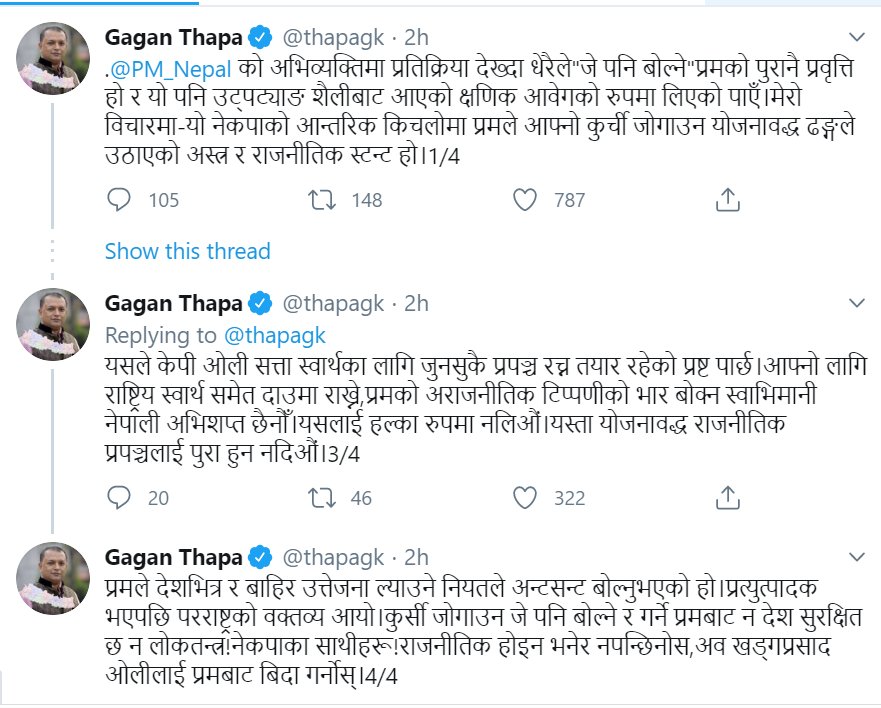The height and width of the screenshot is (708, 881).
Task: Retweet the first tweet with 148 retweets
Action: point(323,200)
